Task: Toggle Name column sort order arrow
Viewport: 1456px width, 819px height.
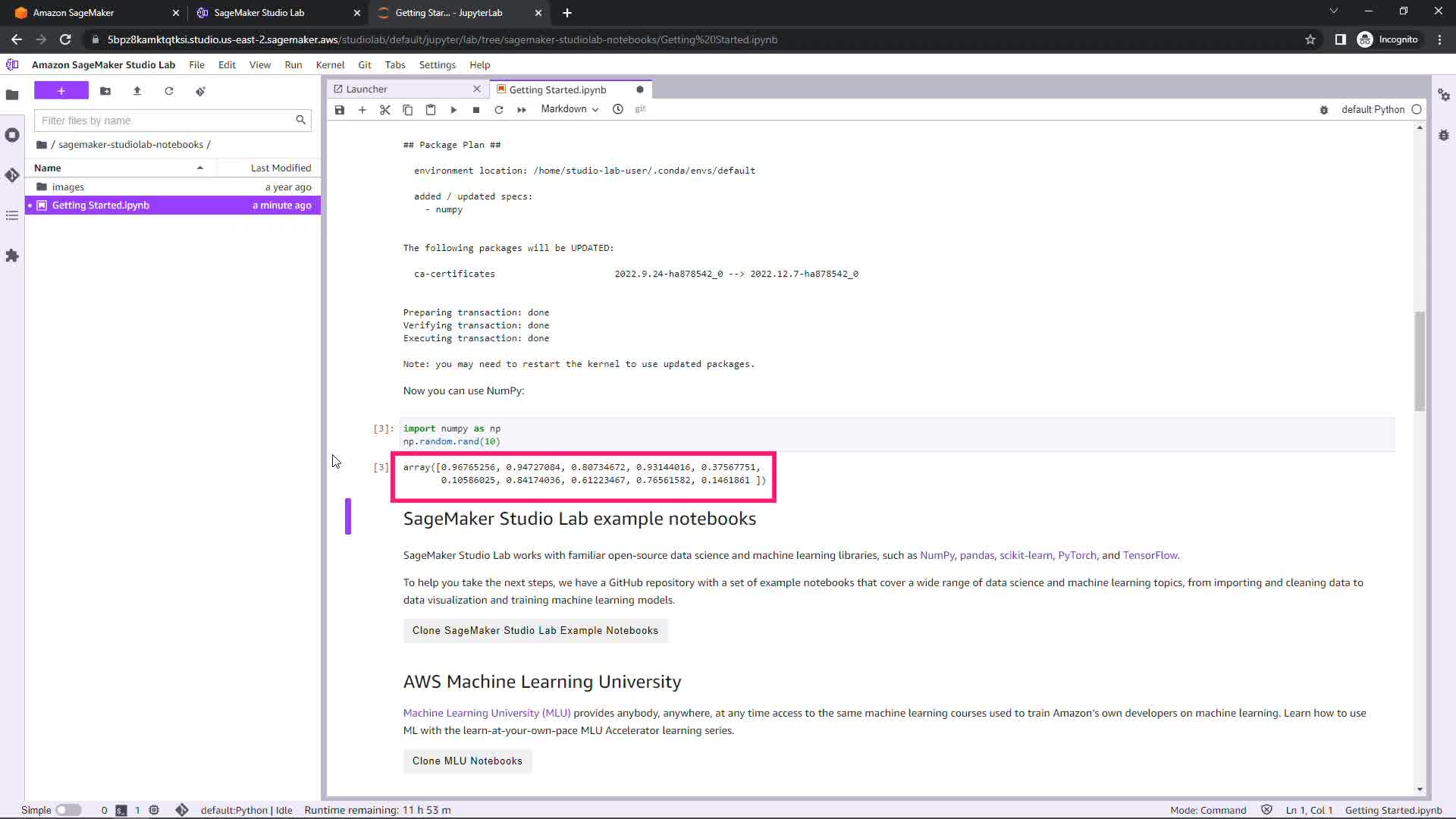Action: [200, 168]
